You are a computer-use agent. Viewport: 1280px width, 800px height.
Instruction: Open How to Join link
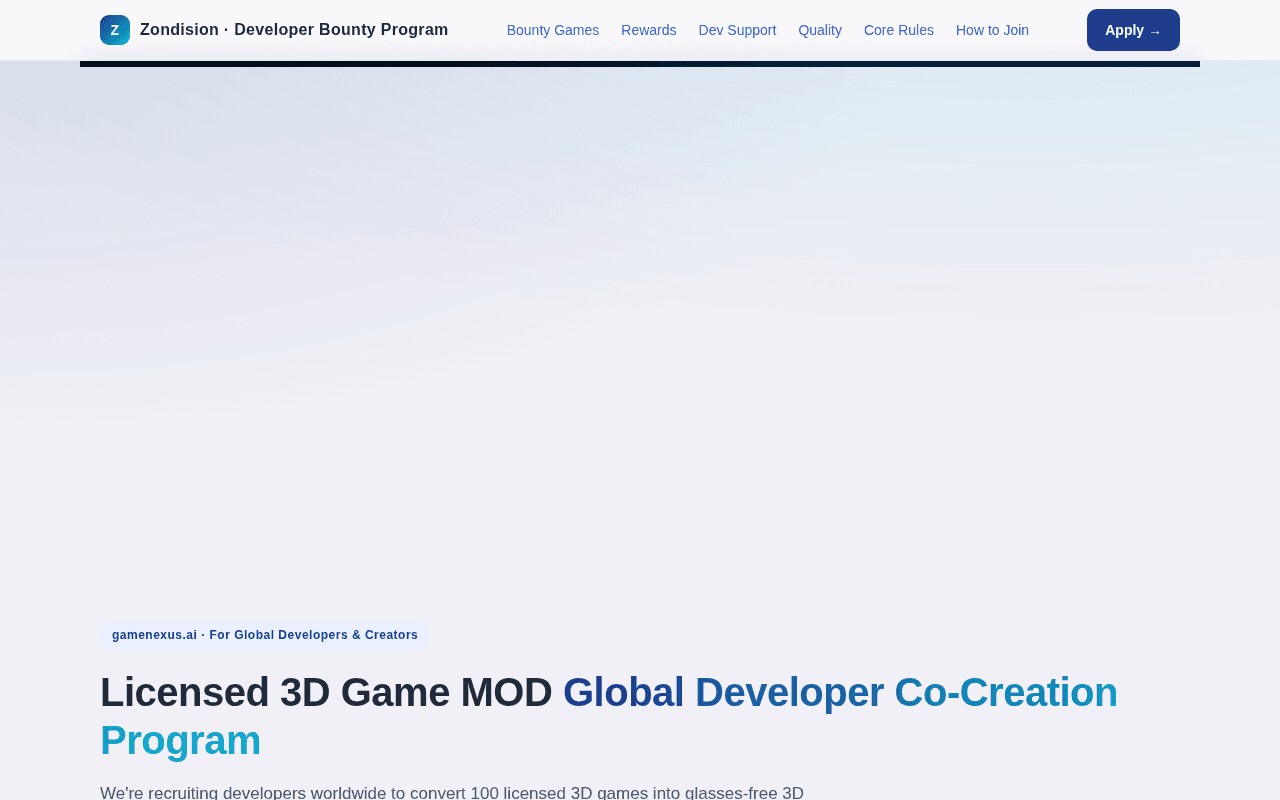pyautogui.click(x=992, y=30)
